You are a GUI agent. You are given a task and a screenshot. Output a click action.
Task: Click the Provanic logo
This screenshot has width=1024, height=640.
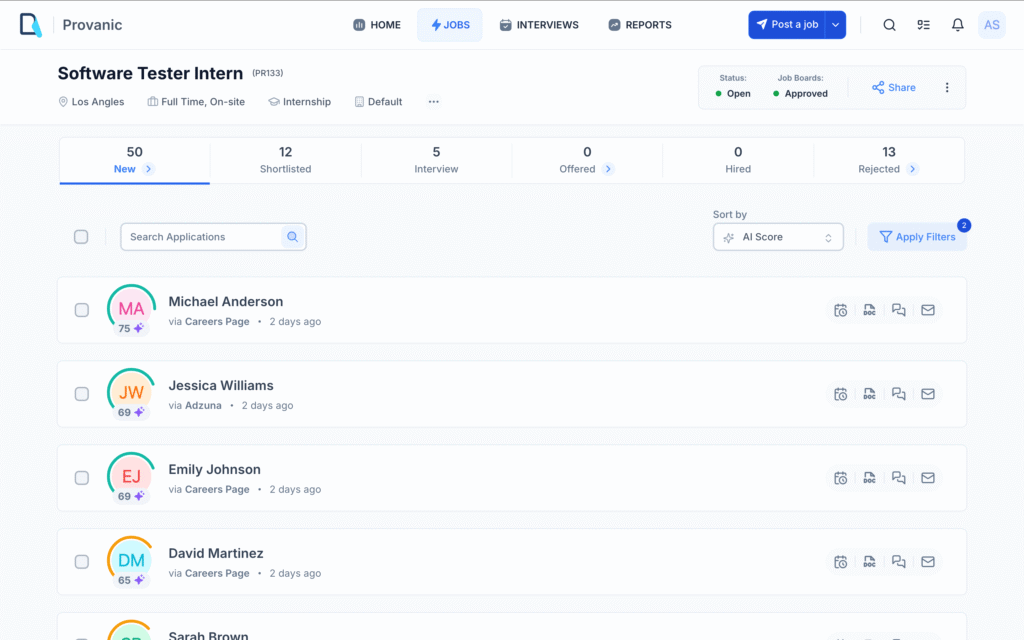point(30,24)
